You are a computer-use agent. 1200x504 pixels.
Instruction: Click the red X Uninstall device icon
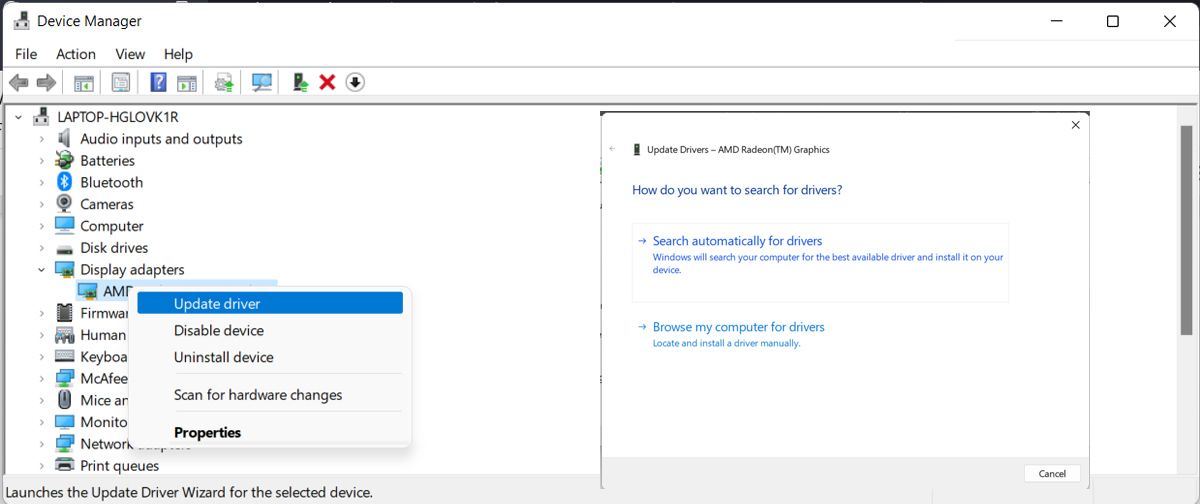pyautogui.click(x=327, y=82)
